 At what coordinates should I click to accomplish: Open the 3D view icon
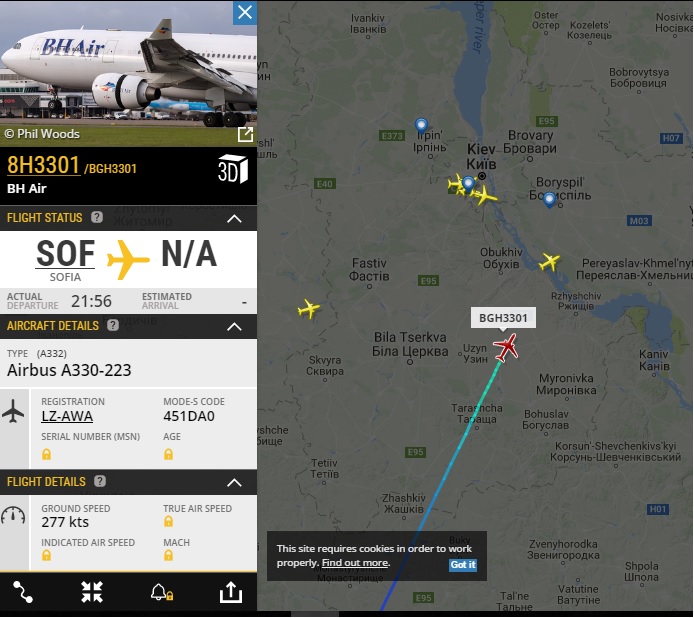[233, 168]
